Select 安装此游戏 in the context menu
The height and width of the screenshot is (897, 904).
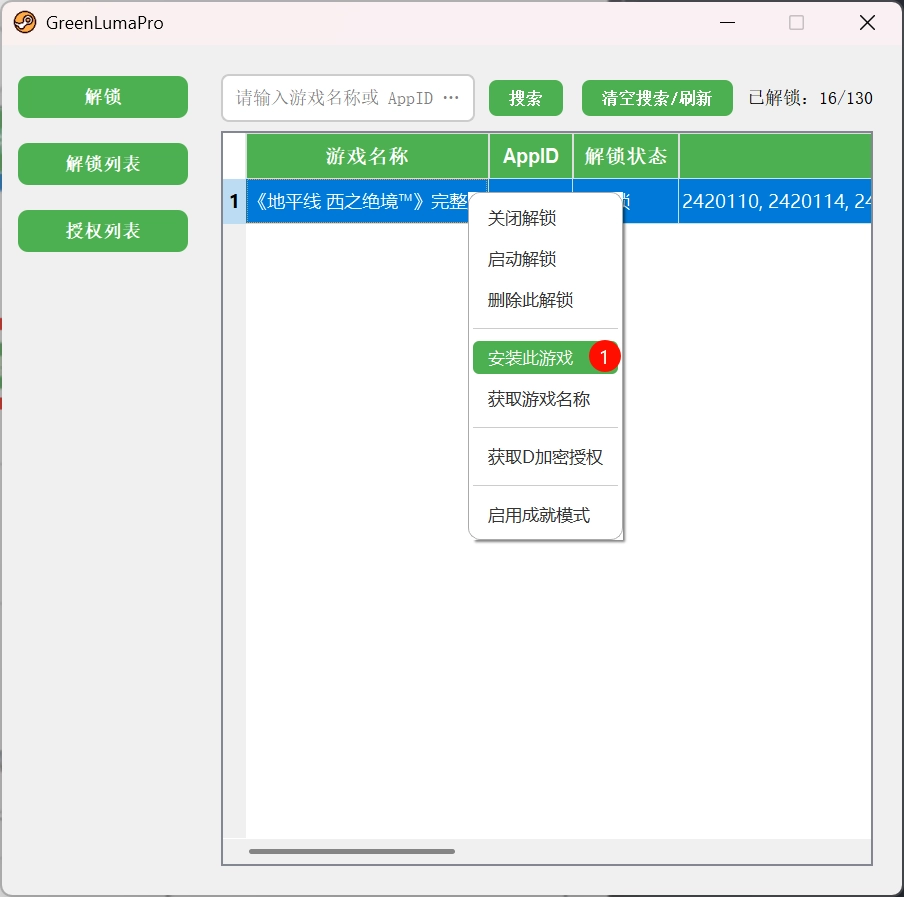[545, 358]
